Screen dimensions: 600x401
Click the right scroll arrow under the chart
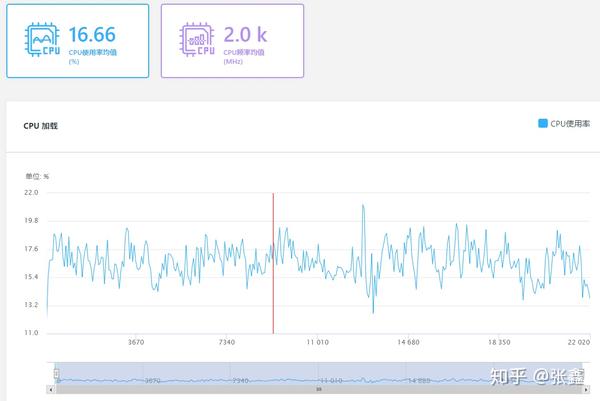click(x=586, y=389)
